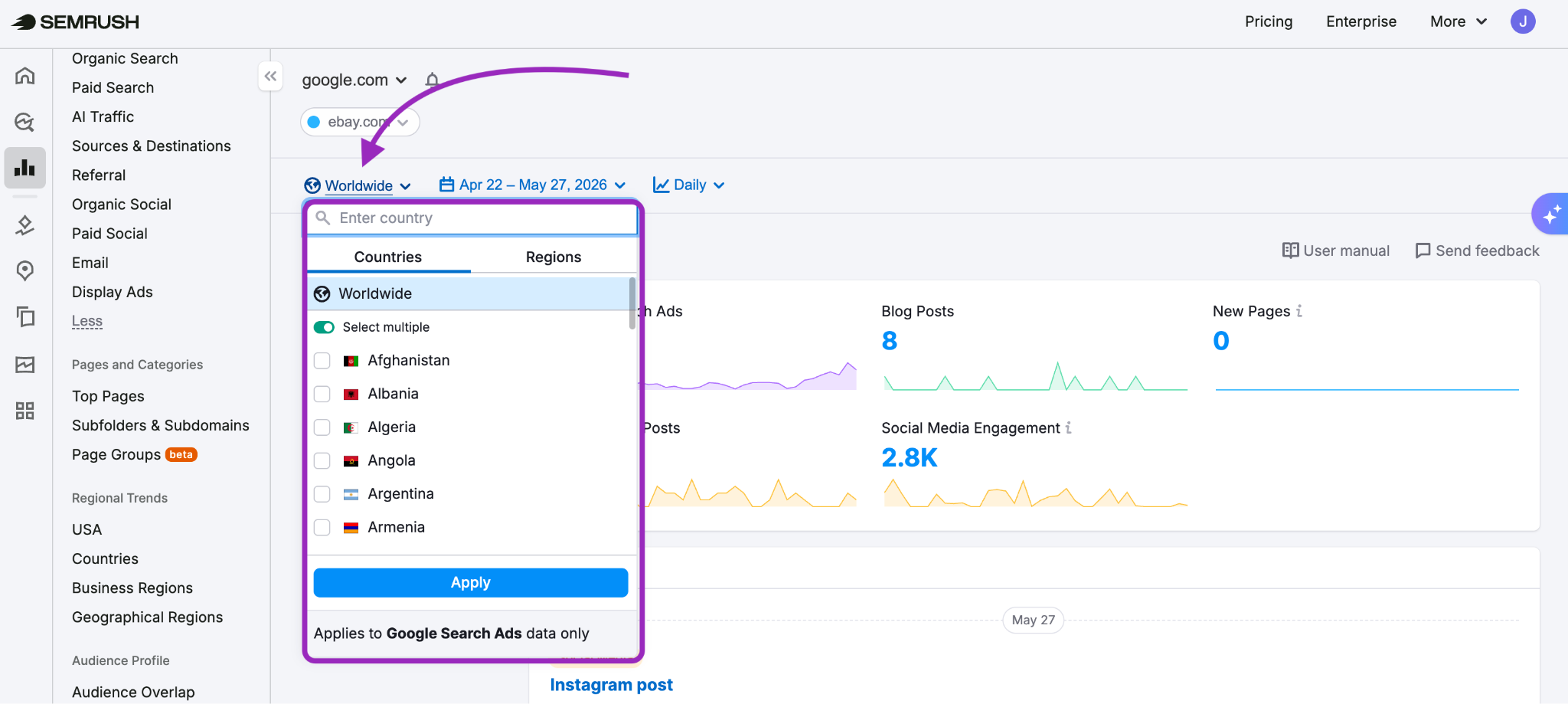
Task: Collapse the sidebar with double chevron icon
Action: point(270,76)
